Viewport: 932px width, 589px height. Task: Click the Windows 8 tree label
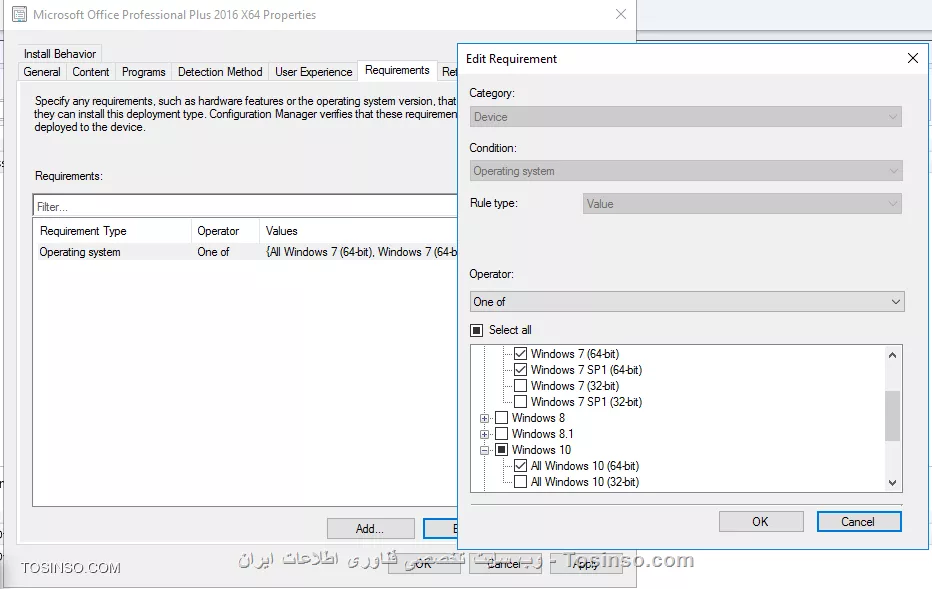point(538,418)
